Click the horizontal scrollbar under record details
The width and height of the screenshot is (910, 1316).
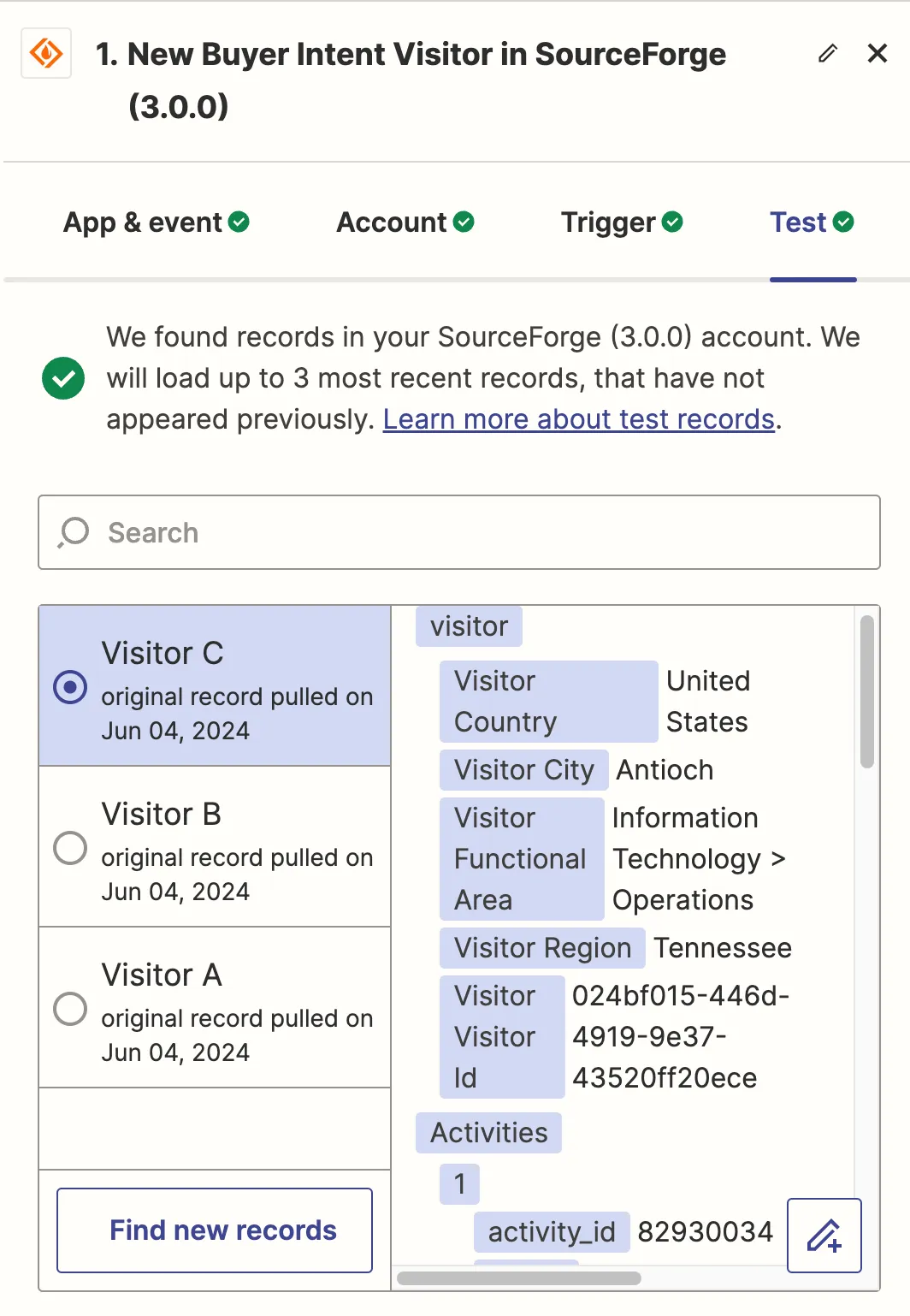tap(519, 1278)
